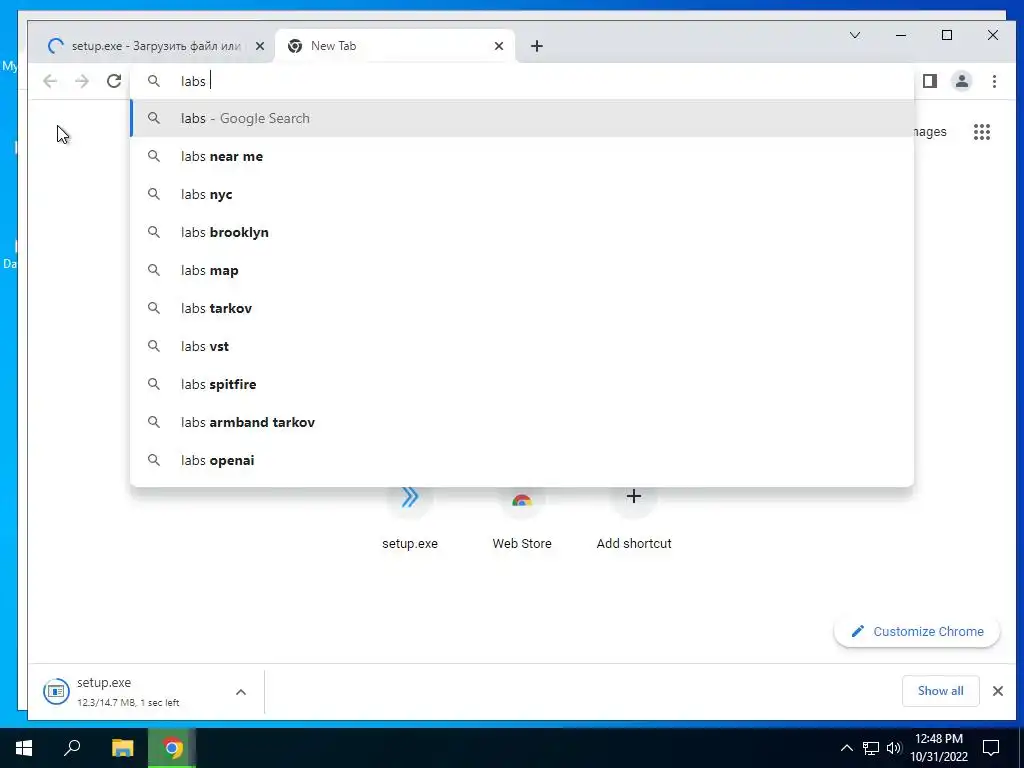Open the Chrome profile avatar
1024x768 pixels.
coord(962,81)
